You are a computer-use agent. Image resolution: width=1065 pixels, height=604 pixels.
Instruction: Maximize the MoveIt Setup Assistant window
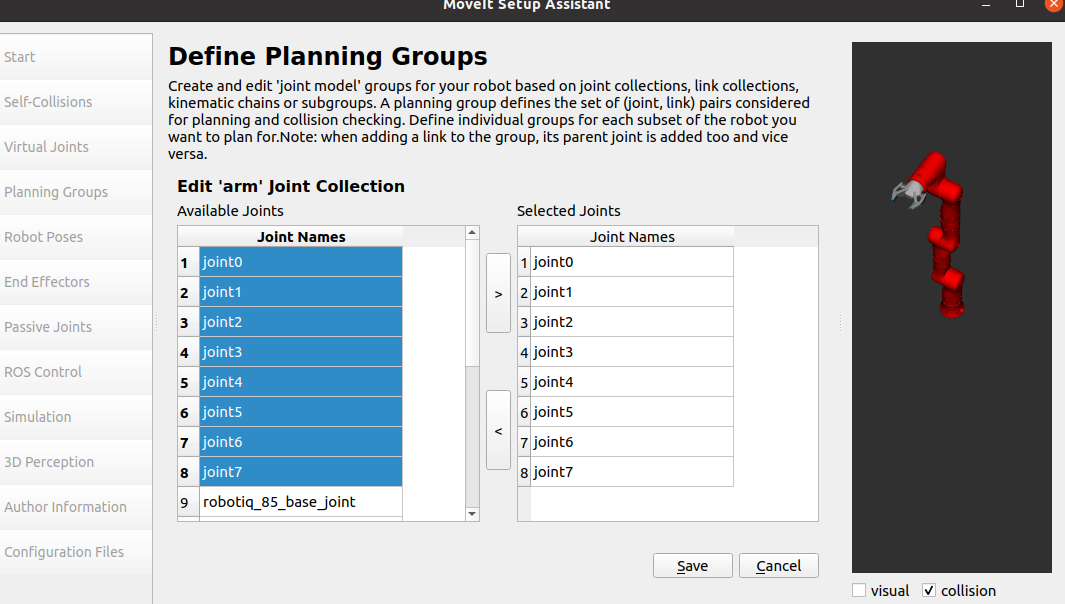click(x=1019, y=4)
